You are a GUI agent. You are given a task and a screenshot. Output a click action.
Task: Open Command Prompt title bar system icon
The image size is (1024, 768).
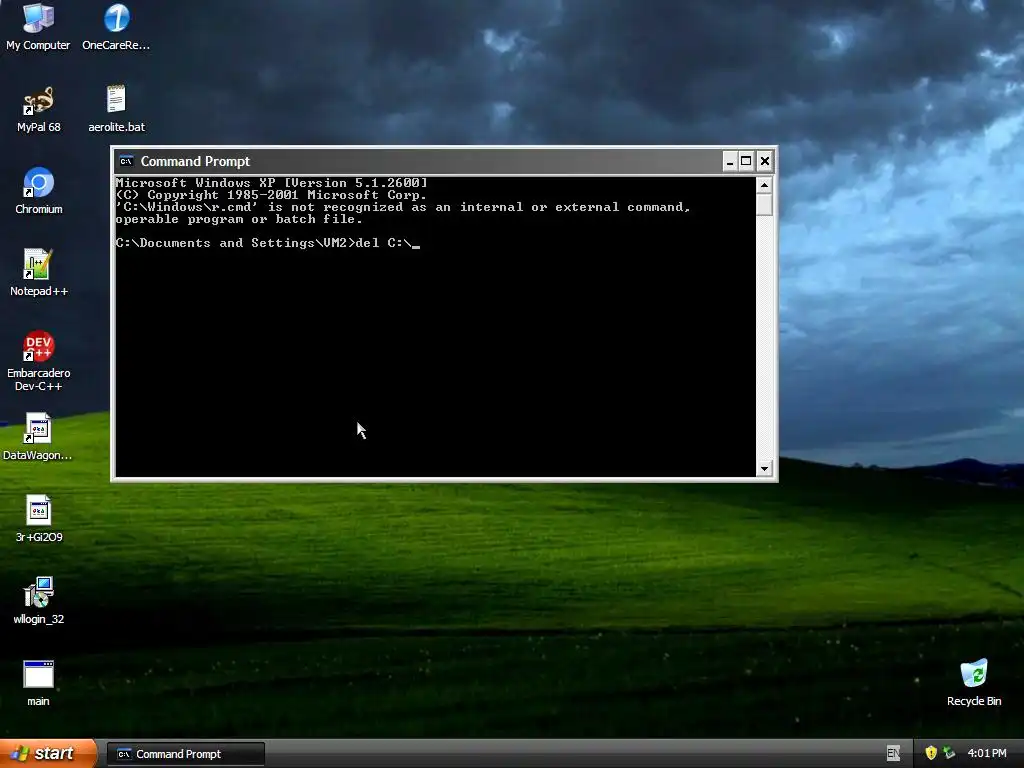click(x=126, y=161)
